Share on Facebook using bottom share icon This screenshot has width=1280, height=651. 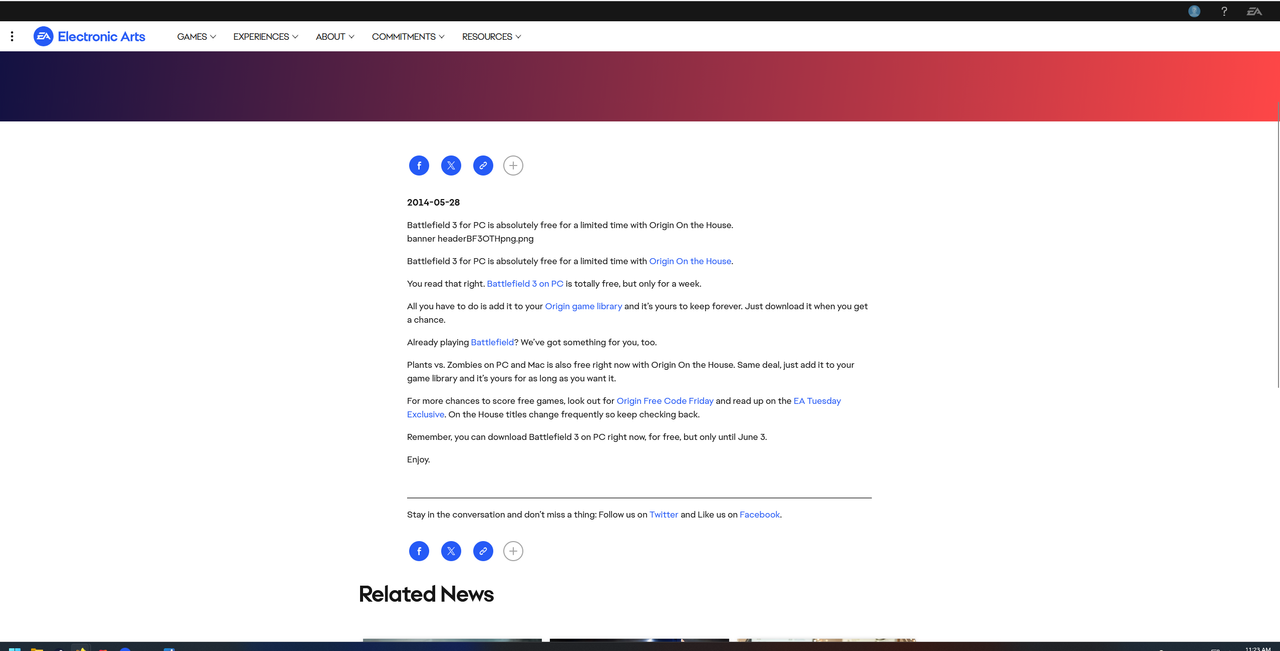coord(419,551)
